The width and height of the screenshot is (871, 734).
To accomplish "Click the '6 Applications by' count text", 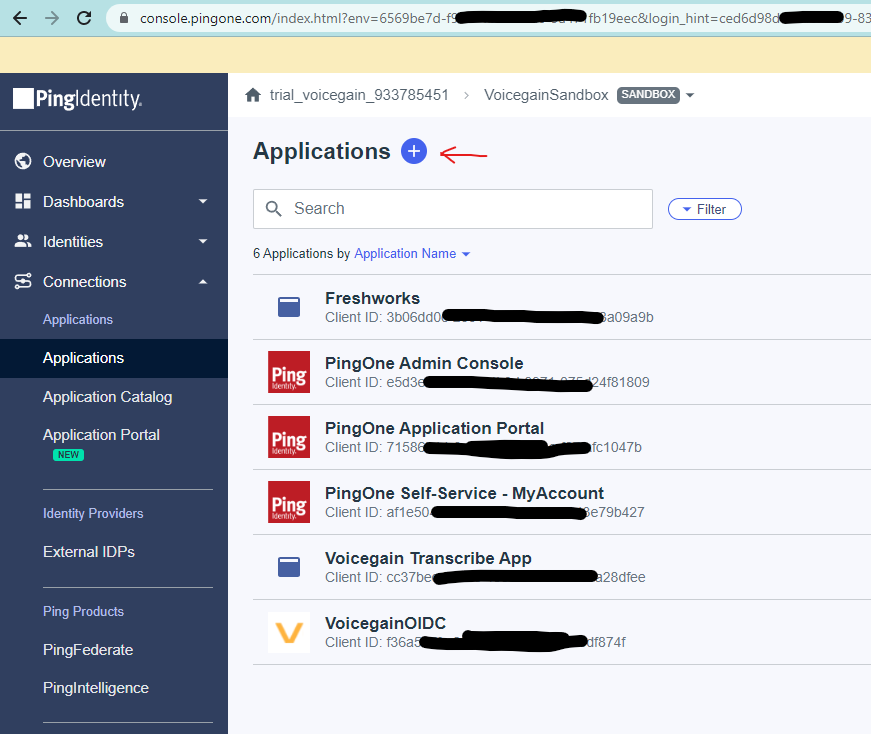I will click(302, 254).
